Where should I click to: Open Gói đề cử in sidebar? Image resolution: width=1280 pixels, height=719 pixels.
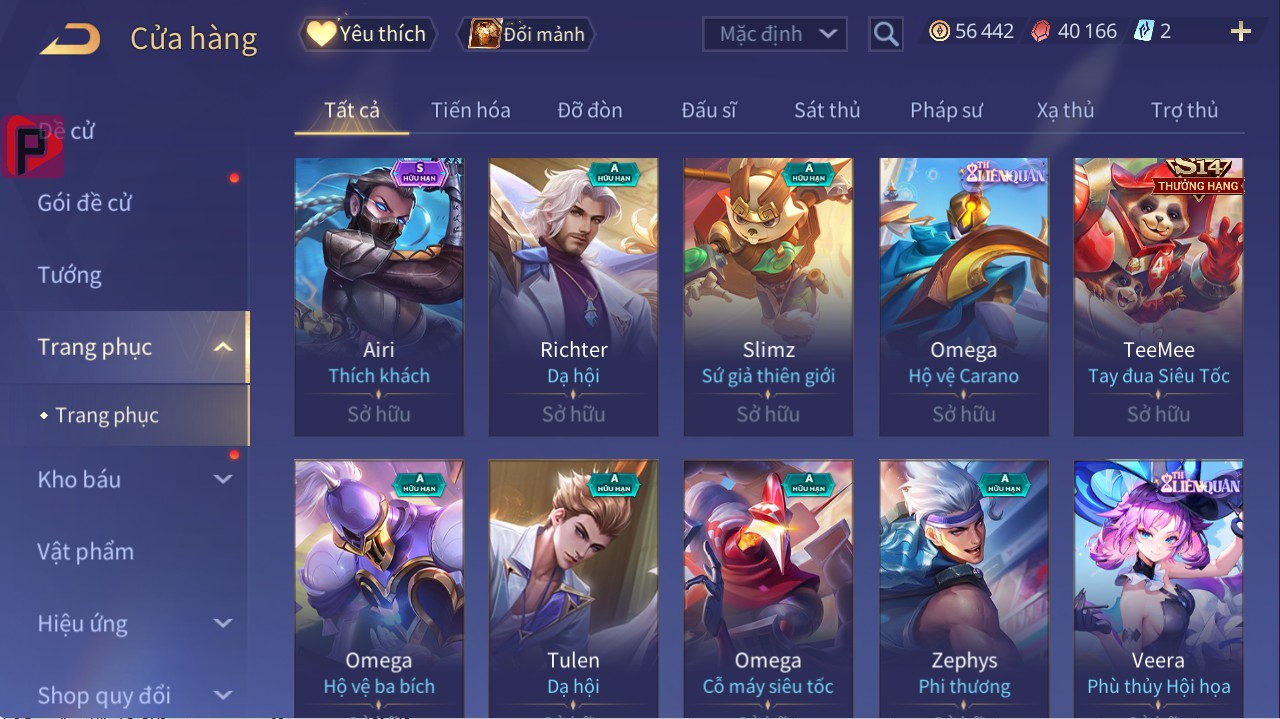pos(85,203)
